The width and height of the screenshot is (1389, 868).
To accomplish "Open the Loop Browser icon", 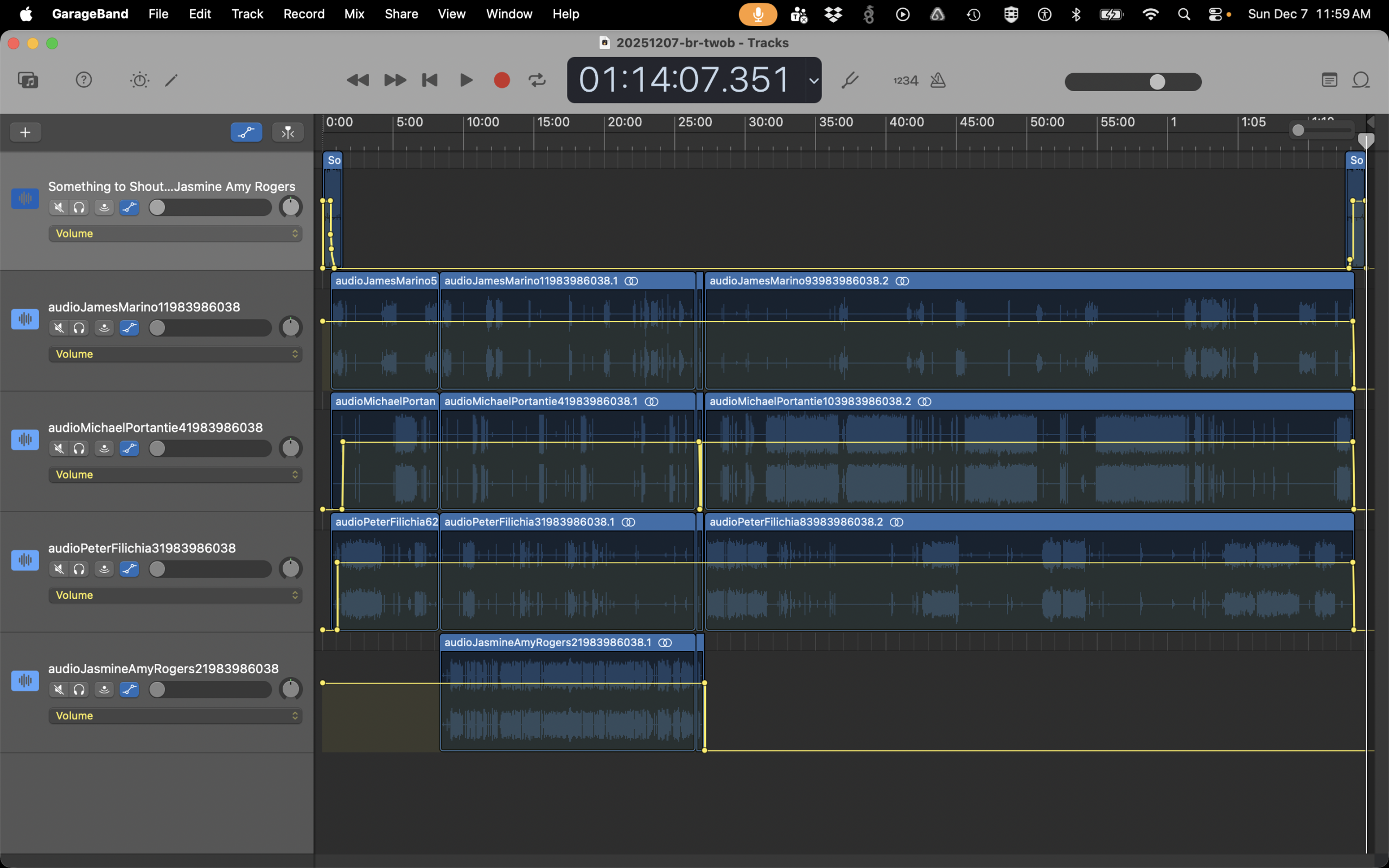I will click(1361, 80).
